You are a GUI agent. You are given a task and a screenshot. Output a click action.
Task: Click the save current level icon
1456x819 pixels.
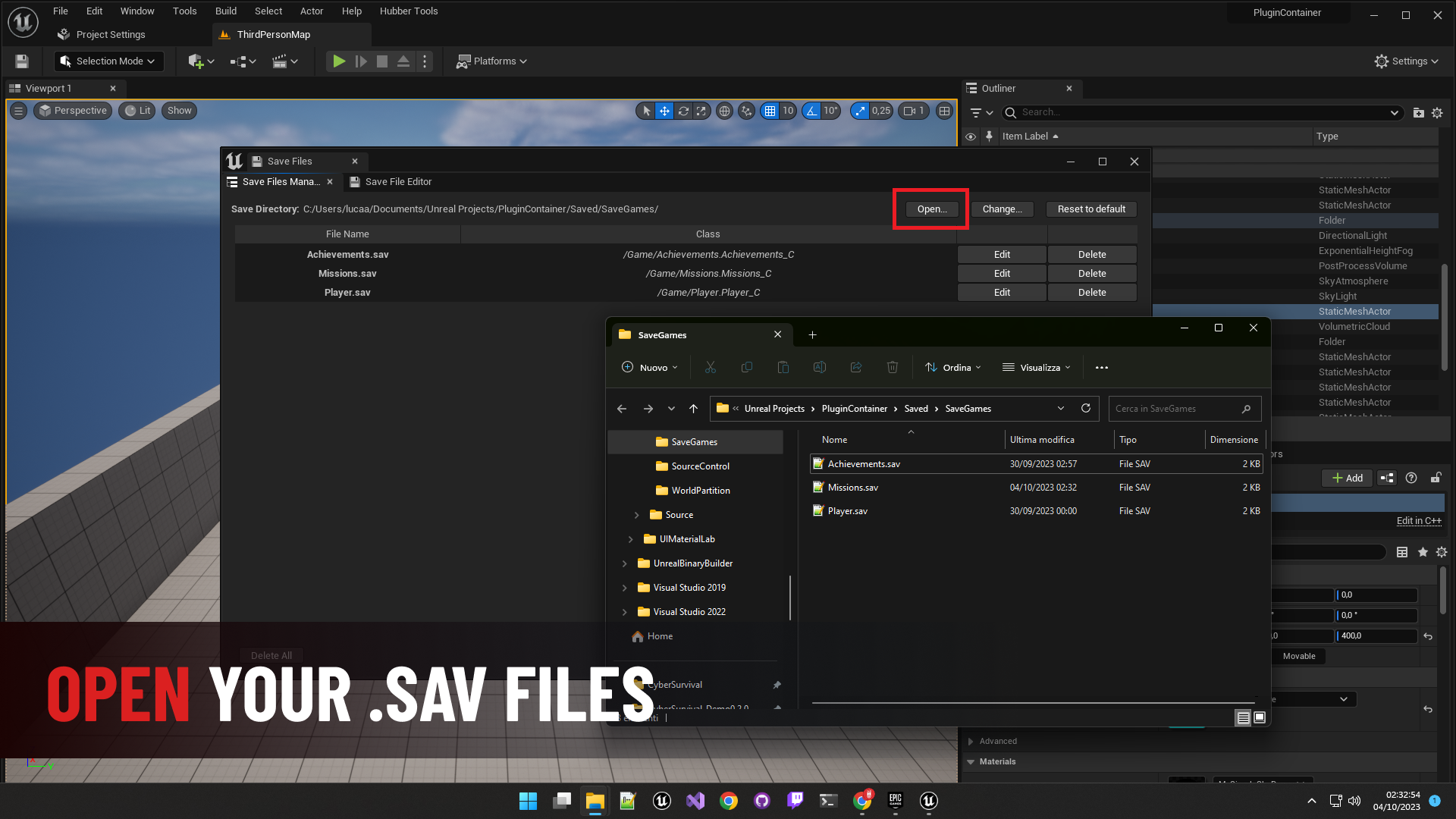coord(22,61)
